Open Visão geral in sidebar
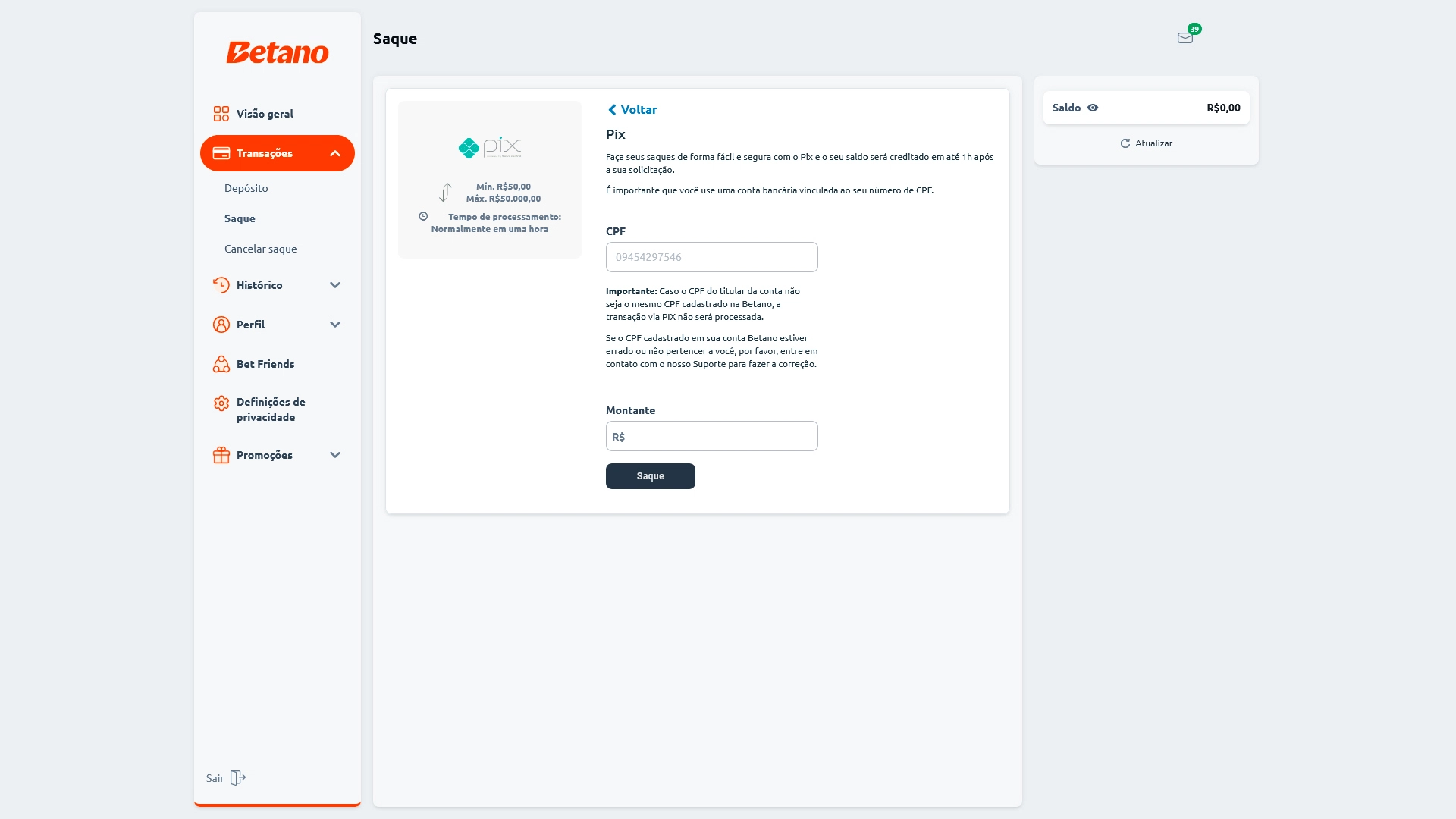This screenshot has height=819, width=1456. click(x=278, y=114)
